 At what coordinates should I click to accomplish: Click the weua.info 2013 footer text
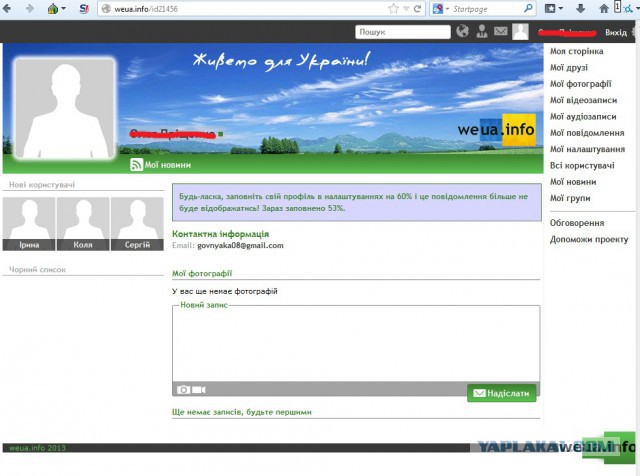(37, 448)
